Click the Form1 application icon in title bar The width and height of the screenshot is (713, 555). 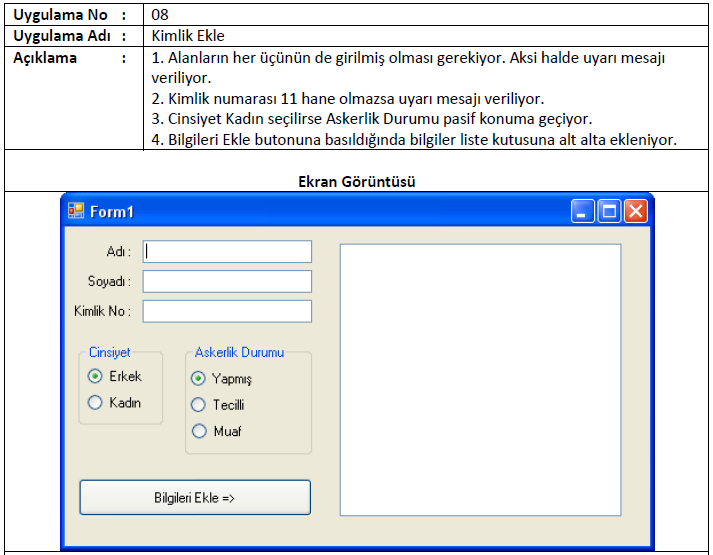[76, 211]
